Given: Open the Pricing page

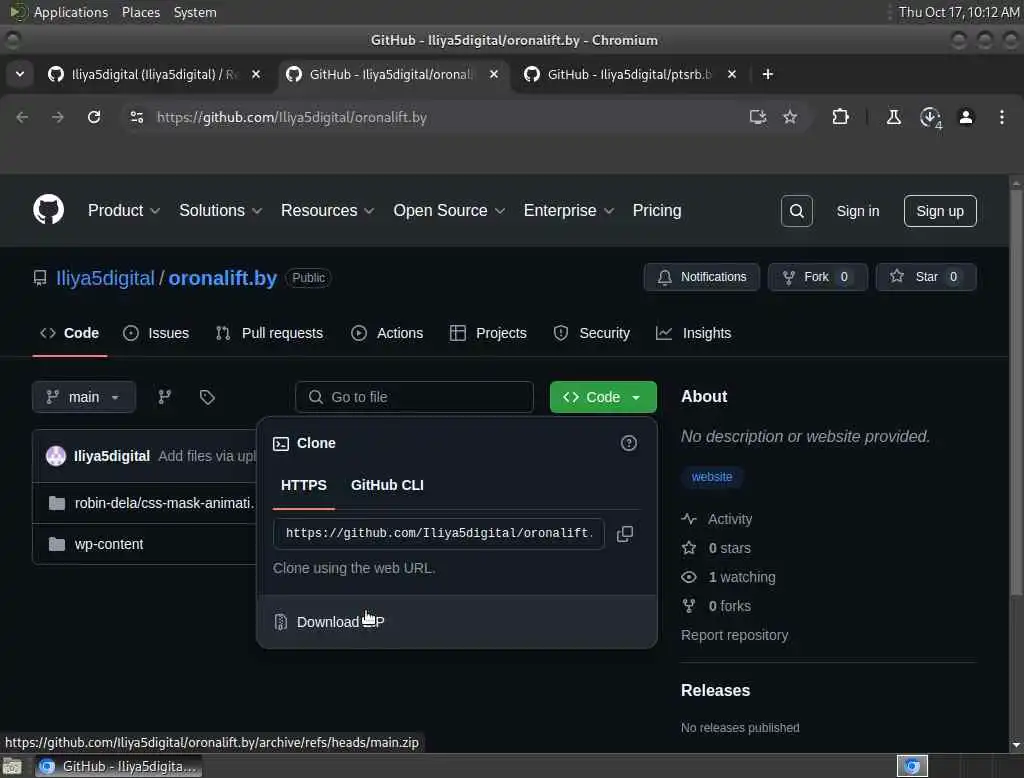Looking at the screenshot, I should 656,210.
